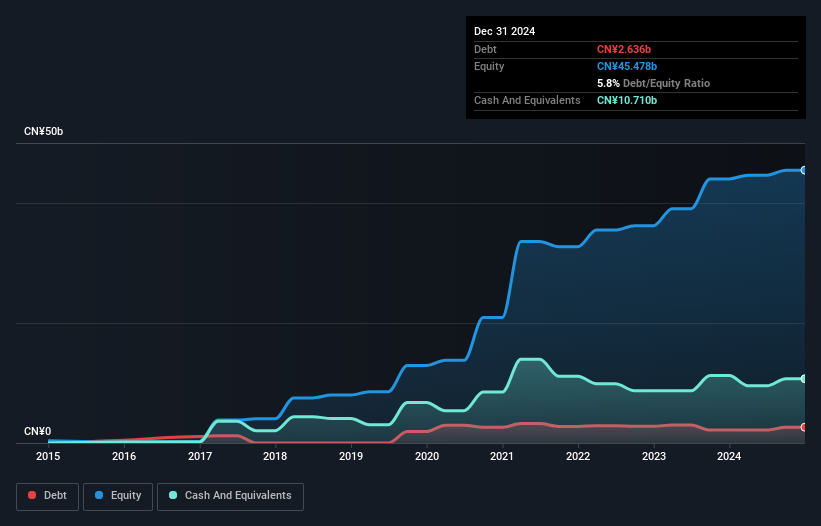
Task: Click the 2016 x-axis label
Action: [124, 456]
